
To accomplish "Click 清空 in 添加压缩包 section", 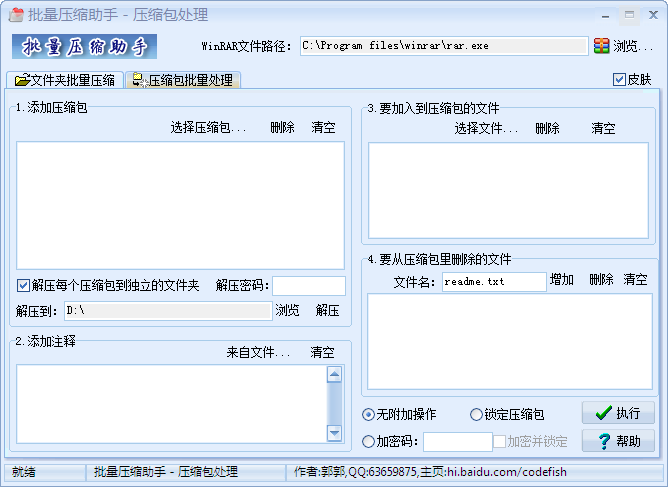I will [323, 127].
